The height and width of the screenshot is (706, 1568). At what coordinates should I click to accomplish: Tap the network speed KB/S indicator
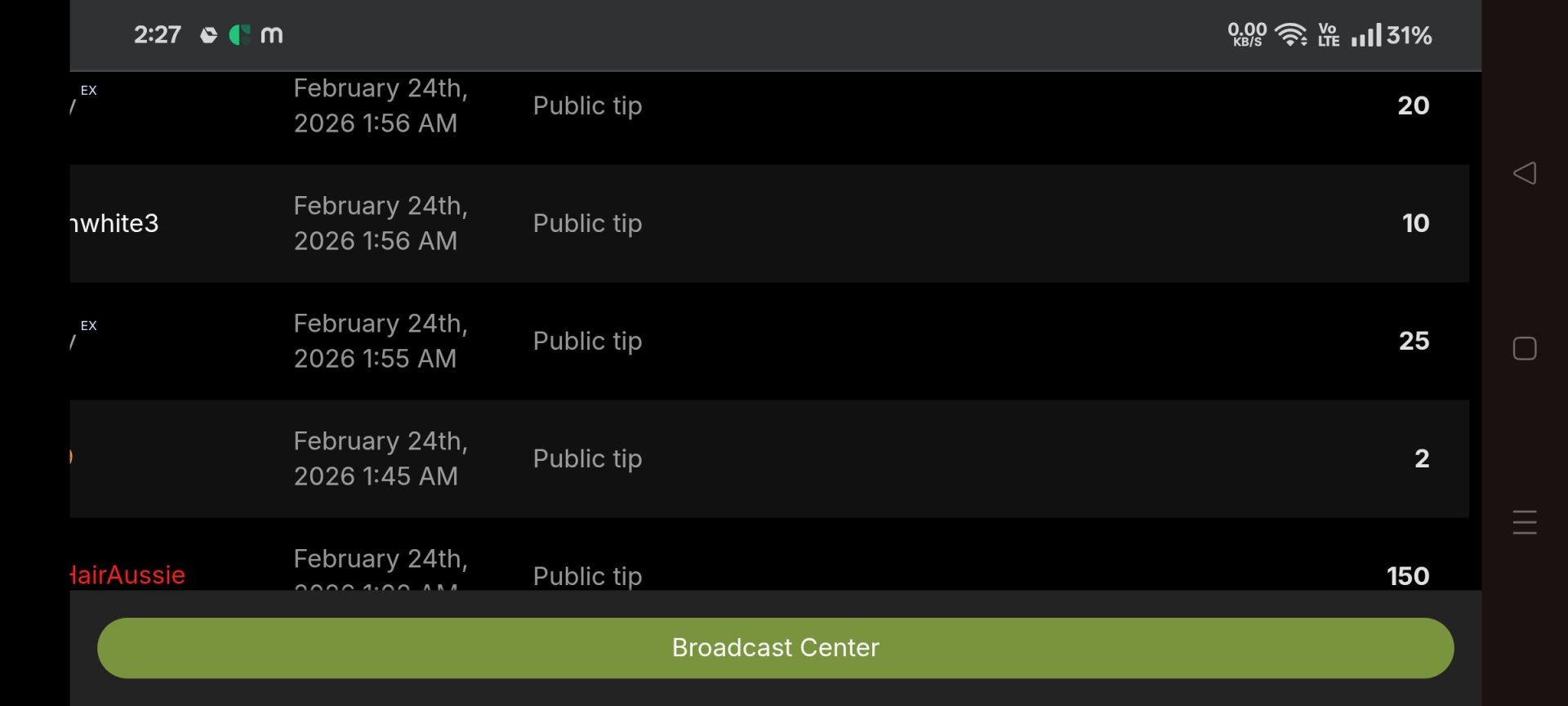click(x=1247, y=35)
